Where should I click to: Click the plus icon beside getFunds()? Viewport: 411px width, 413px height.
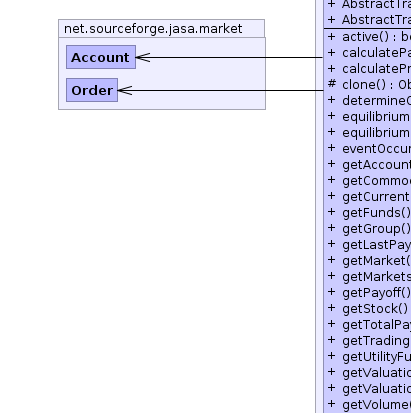click(332, 212)
